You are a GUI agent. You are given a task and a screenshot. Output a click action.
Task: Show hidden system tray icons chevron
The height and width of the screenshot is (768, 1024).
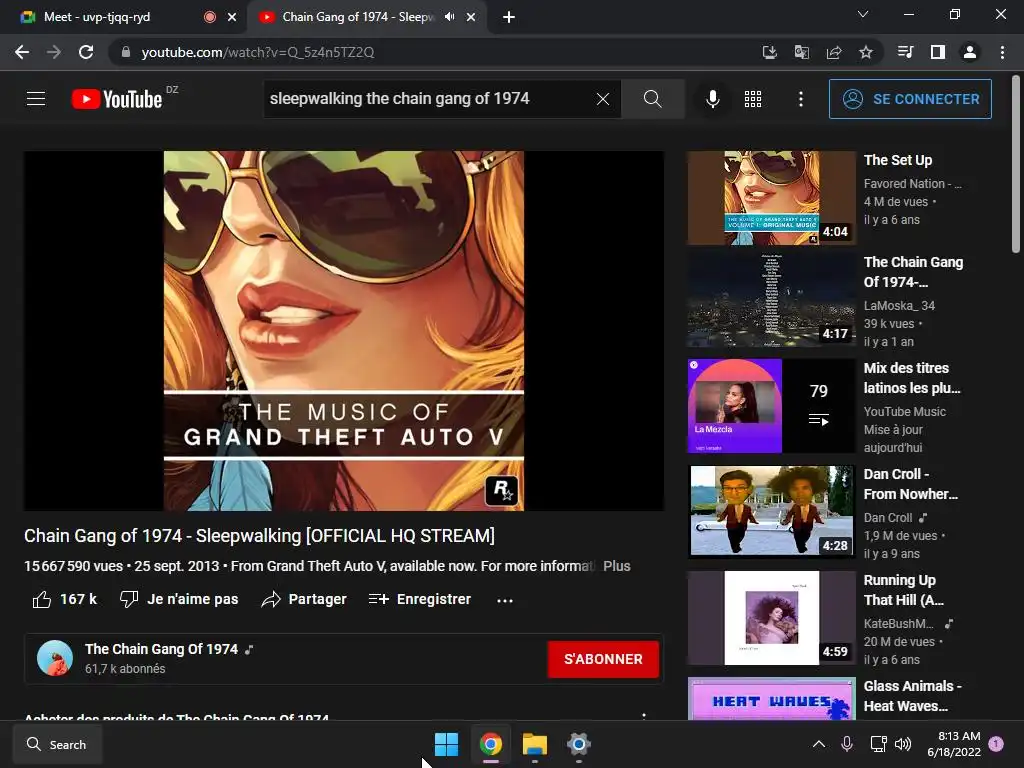click(x=819, y=744)
